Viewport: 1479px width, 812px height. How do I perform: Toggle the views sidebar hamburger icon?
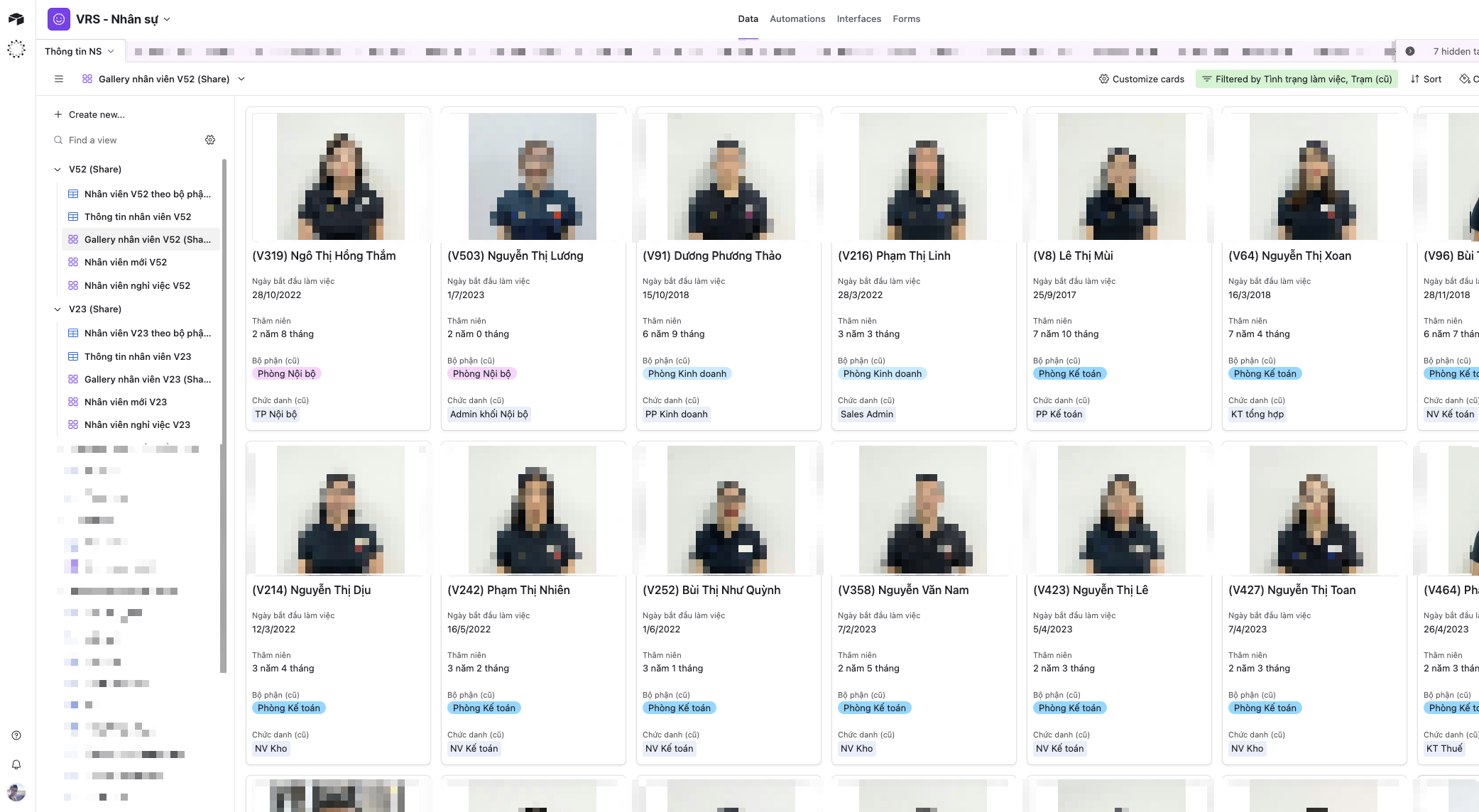coord(59,79)
